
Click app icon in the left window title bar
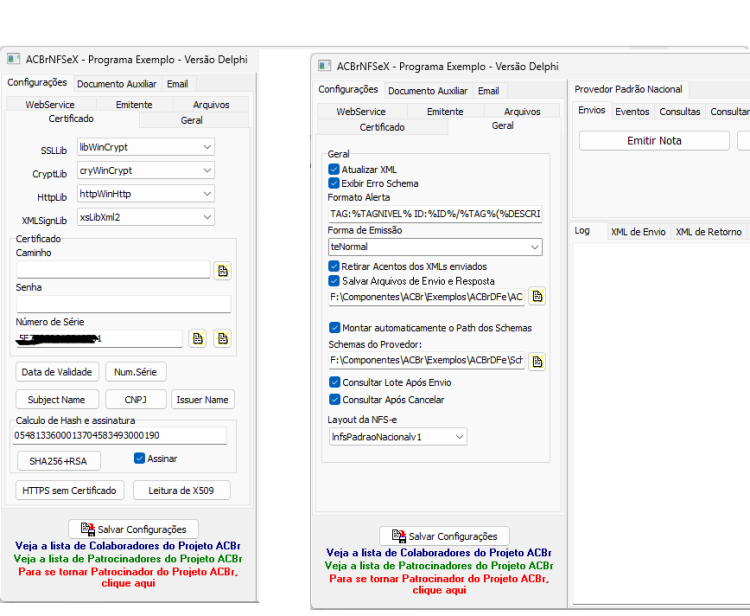(x=13, y=59)
